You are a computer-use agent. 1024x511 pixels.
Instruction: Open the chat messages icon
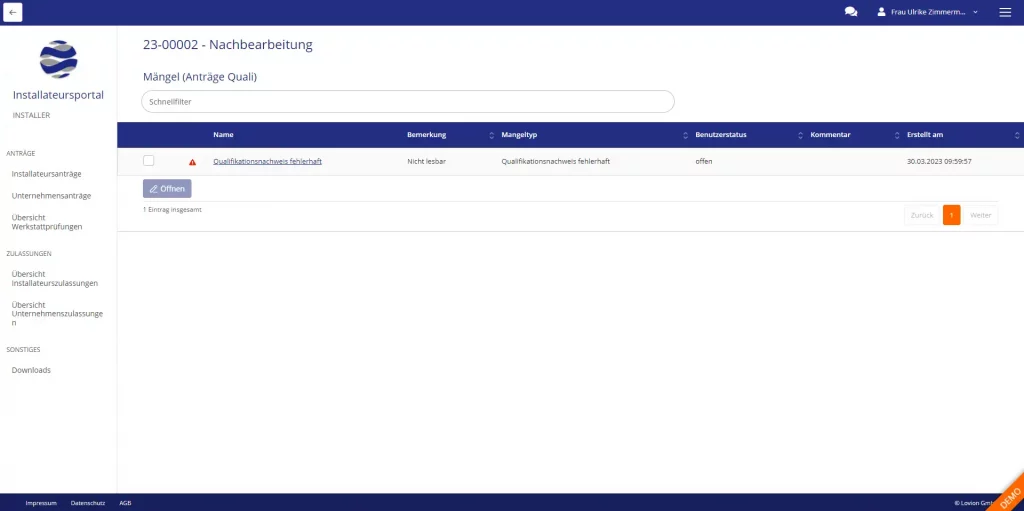pos(851,12)
